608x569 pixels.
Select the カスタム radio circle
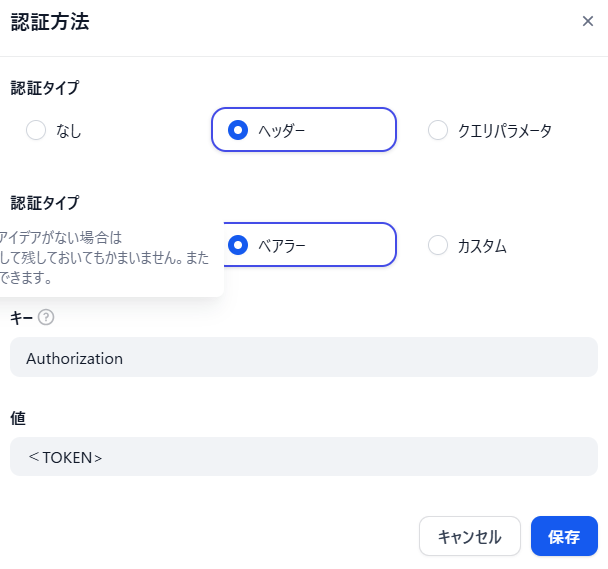[438, 245]
